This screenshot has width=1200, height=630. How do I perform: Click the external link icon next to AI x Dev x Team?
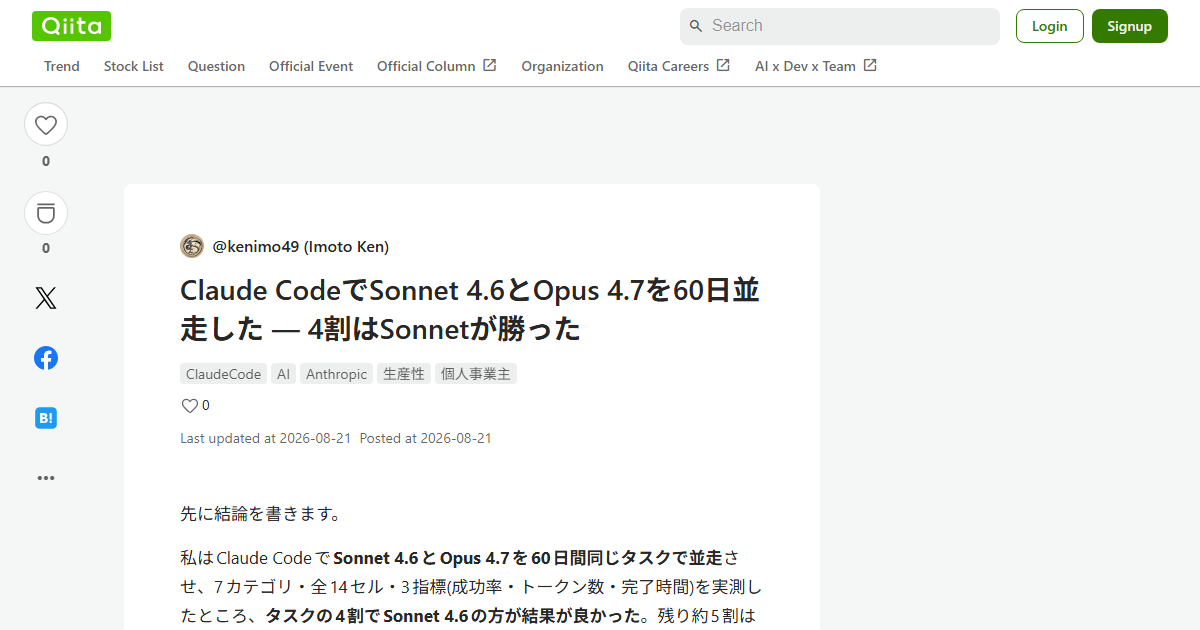pos(870,65)
